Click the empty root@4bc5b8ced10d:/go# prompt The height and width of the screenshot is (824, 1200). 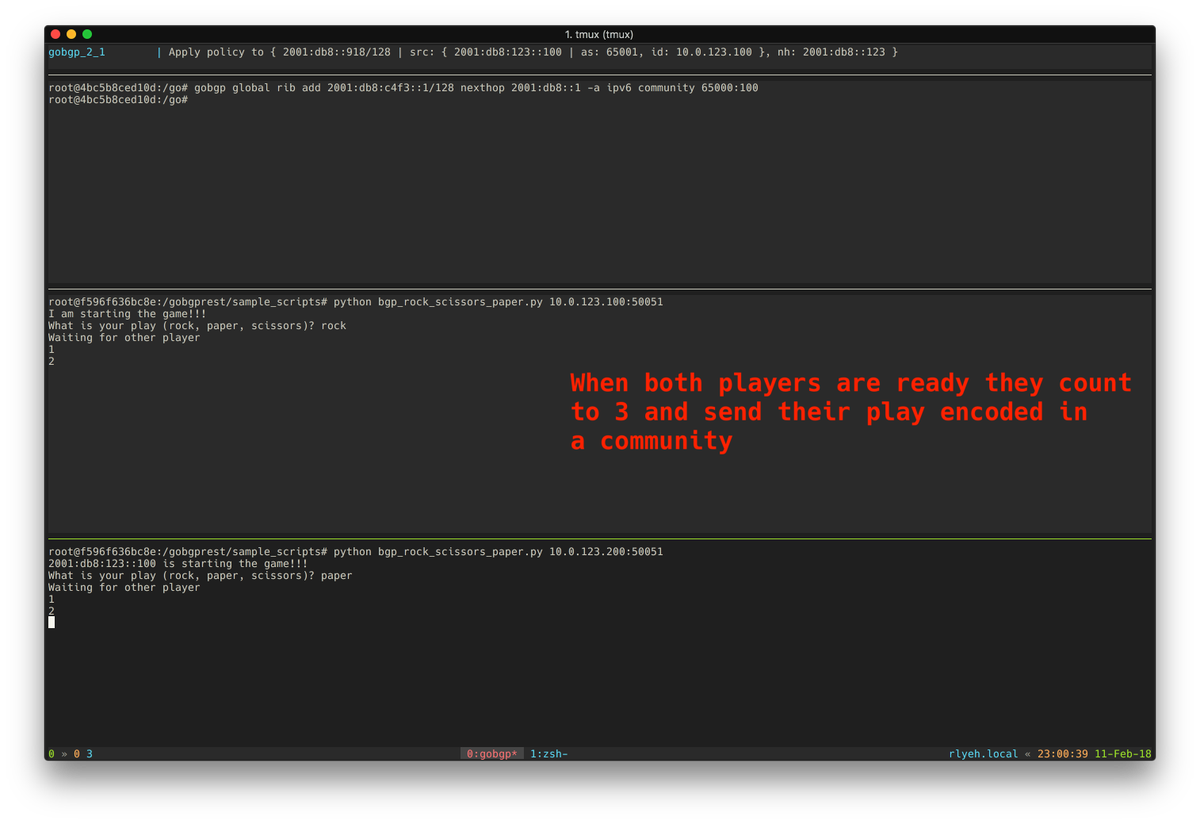(118, 100)
